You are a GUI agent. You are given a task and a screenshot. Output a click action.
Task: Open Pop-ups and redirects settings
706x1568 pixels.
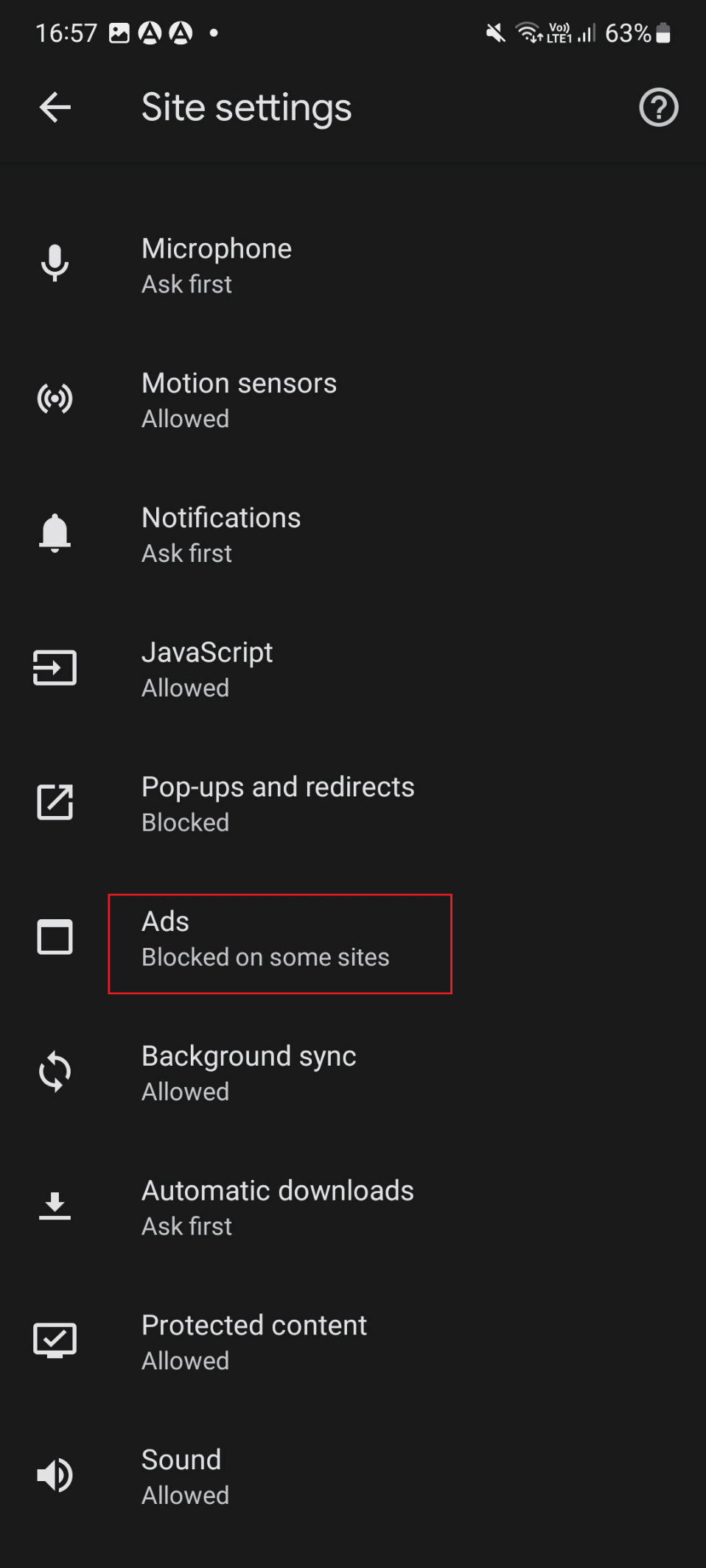coord(353,804)
